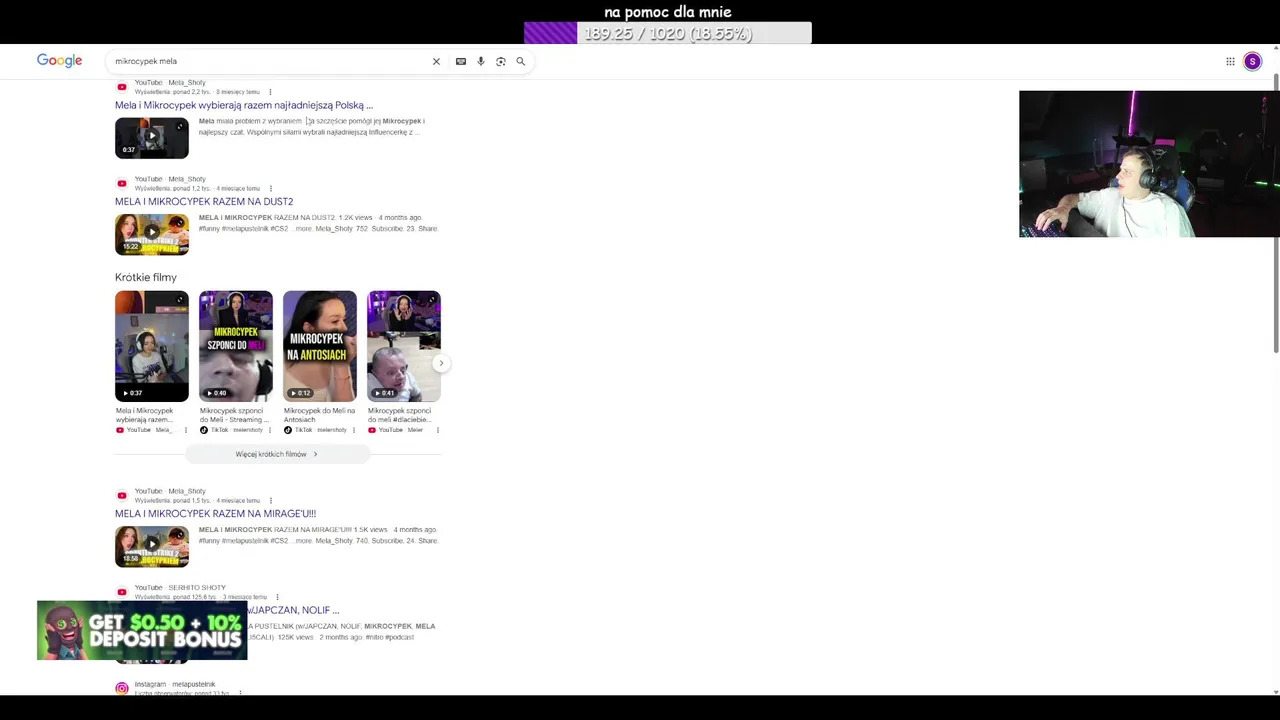Click the 'GET $0.50 + 10% DEPOSIT BONUS' banner
This screenshot has height=720, width=1280.
142,630
